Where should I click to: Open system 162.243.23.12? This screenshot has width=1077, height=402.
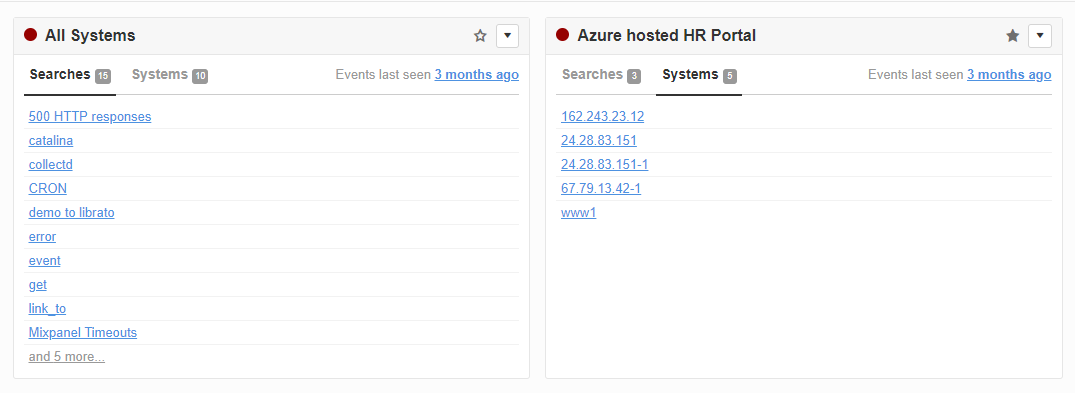pos(602,117)
